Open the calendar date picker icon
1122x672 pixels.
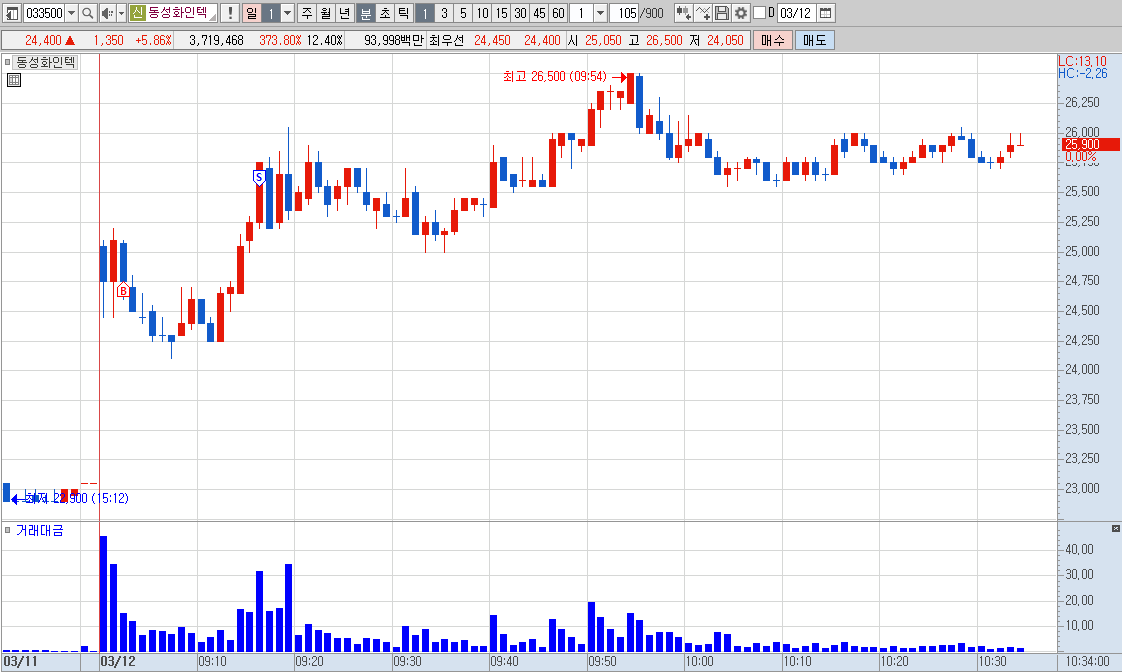click(825, 13)
